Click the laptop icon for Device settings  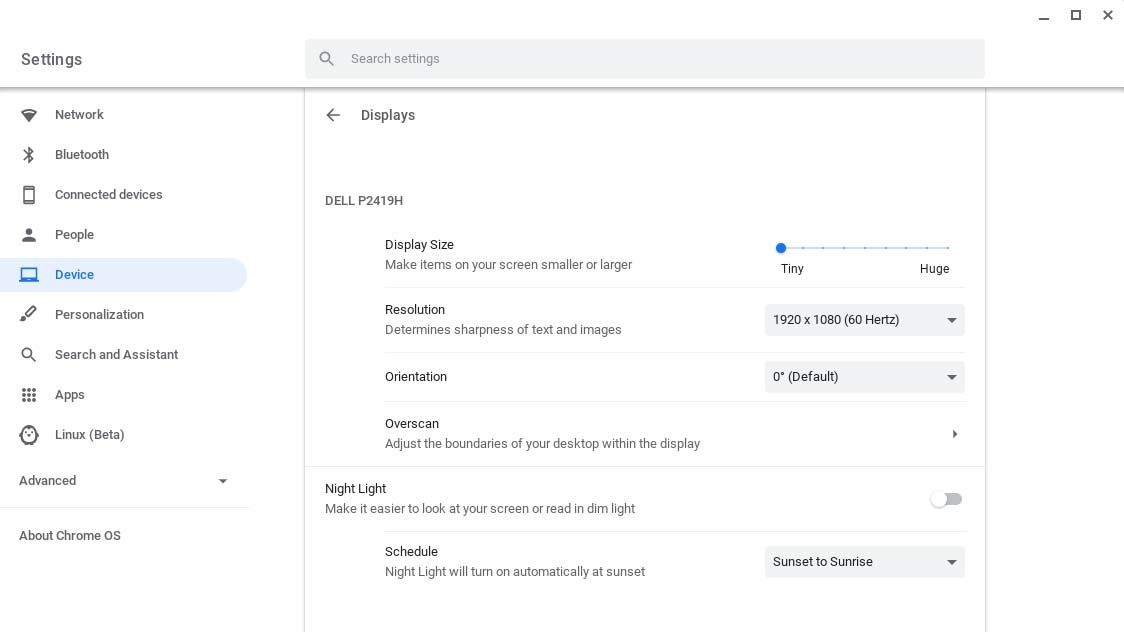(29, 274)
